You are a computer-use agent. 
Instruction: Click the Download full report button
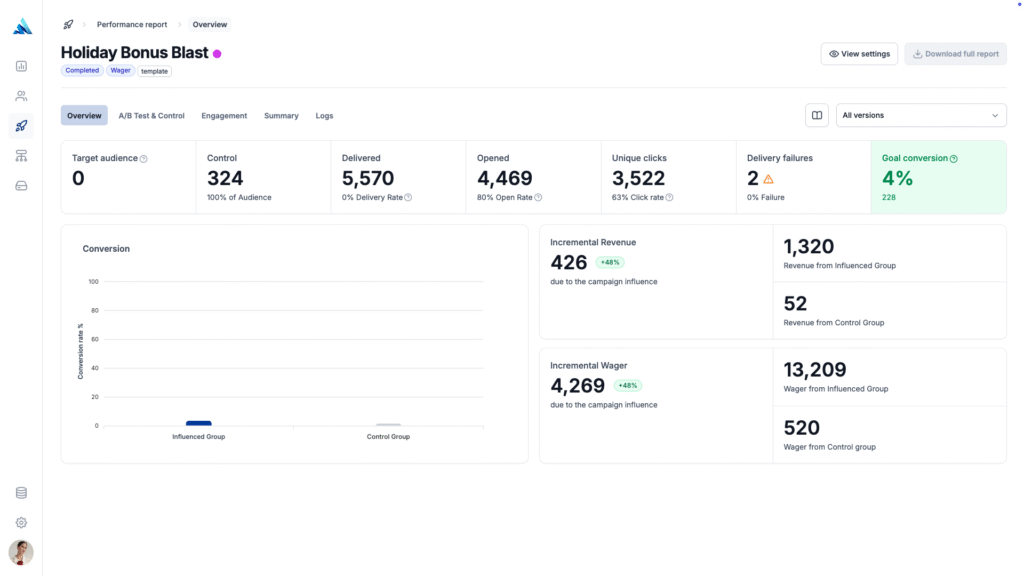[955, 54]
